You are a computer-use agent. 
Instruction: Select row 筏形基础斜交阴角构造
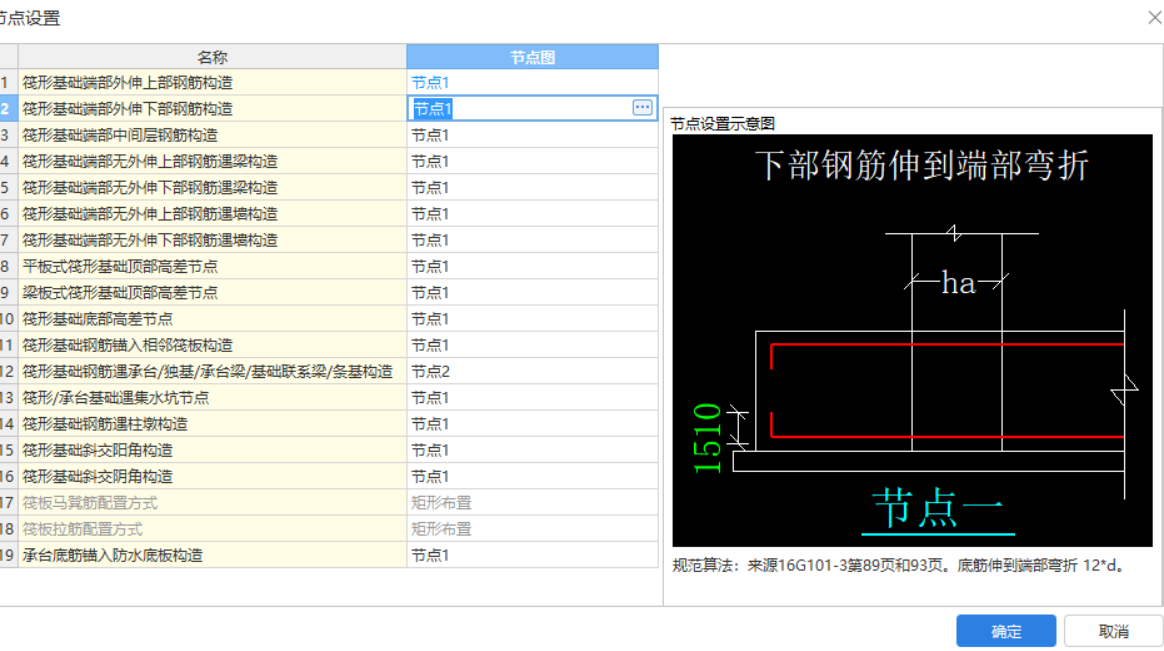pyautogui.click(x=212, y=477)
